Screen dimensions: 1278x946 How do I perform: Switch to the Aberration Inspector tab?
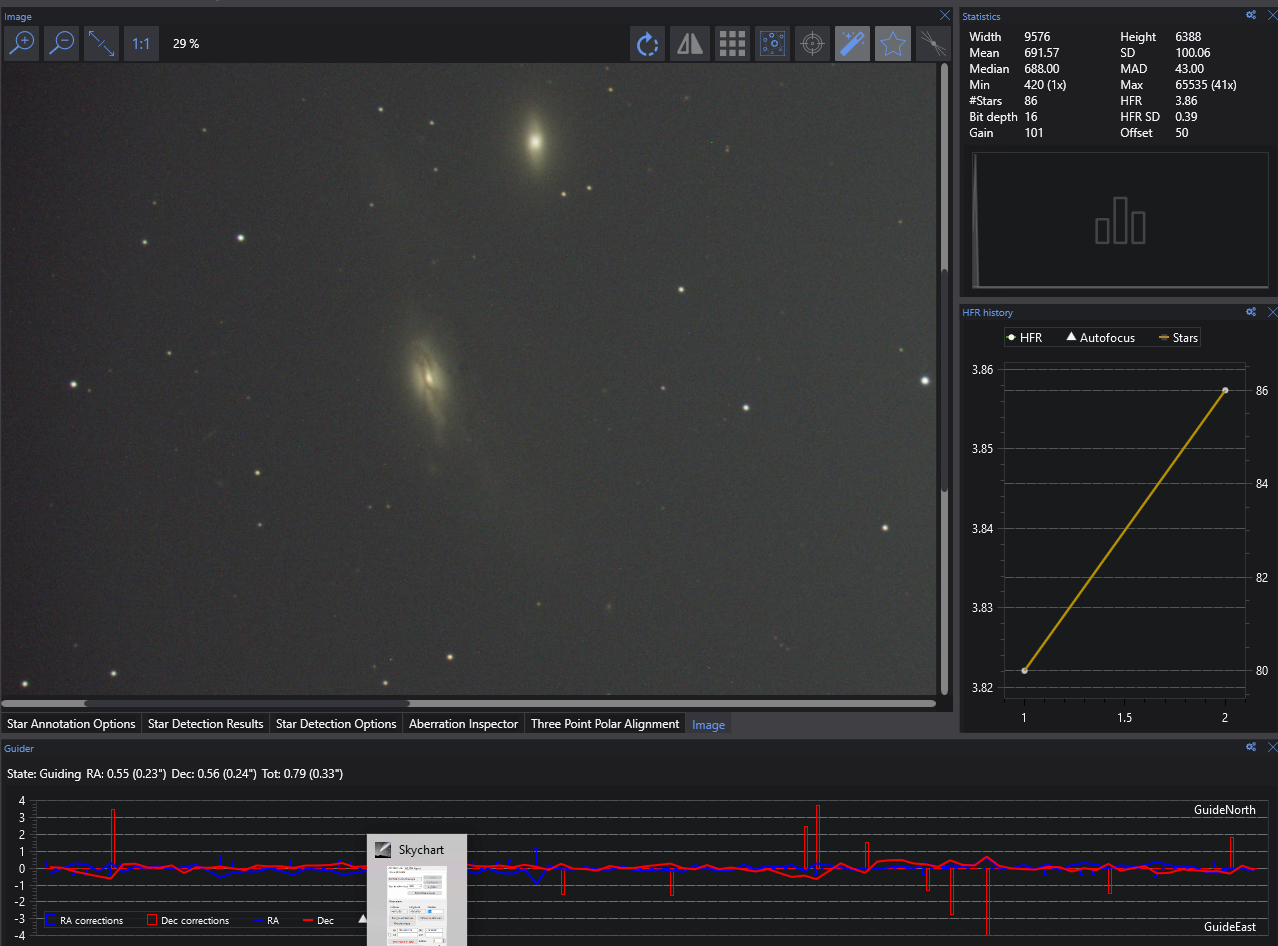point(464,724)
